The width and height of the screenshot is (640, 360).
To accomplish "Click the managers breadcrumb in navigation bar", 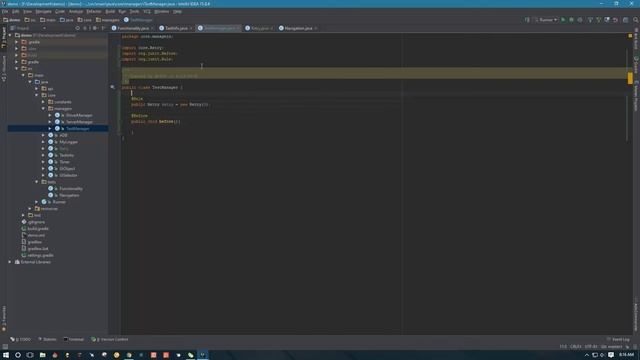I will pyautogui.click(x=108, y=20).
